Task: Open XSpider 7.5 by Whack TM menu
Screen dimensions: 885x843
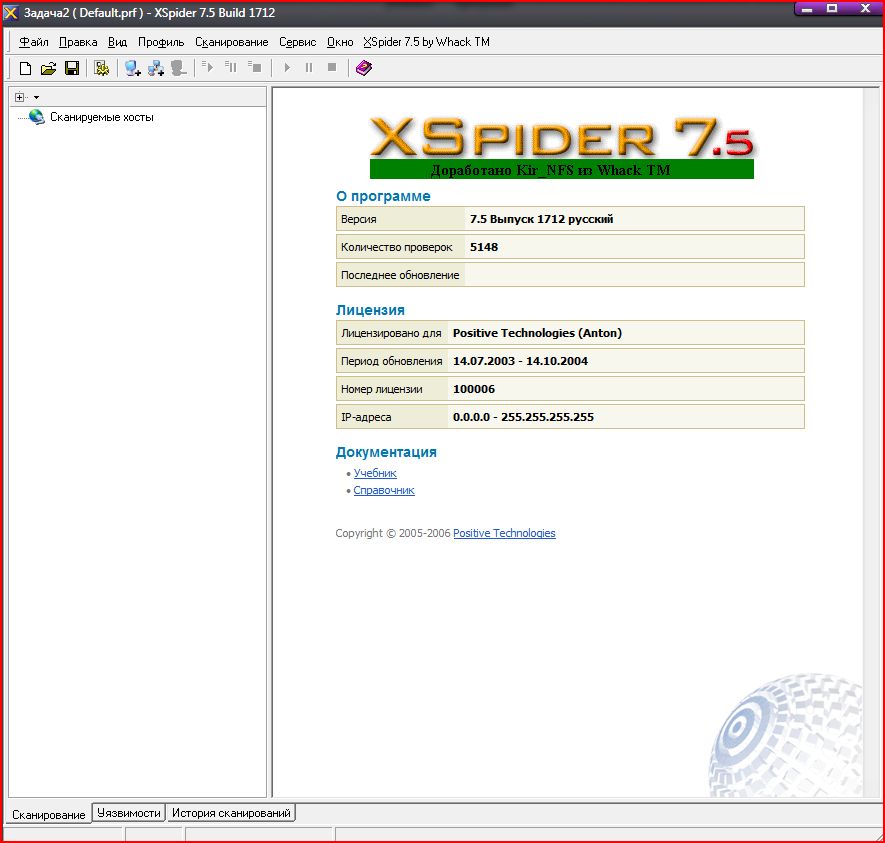Action: [426, 42]
